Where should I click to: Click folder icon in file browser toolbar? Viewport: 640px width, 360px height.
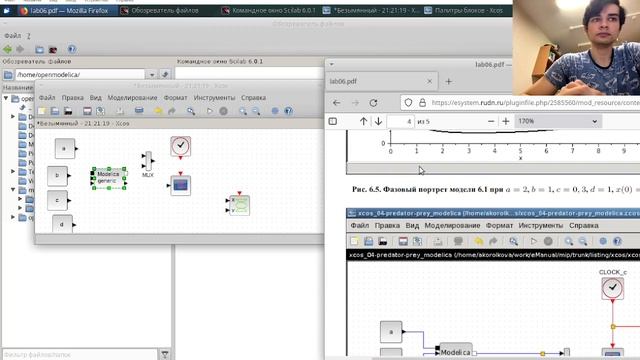click(40, 50)
